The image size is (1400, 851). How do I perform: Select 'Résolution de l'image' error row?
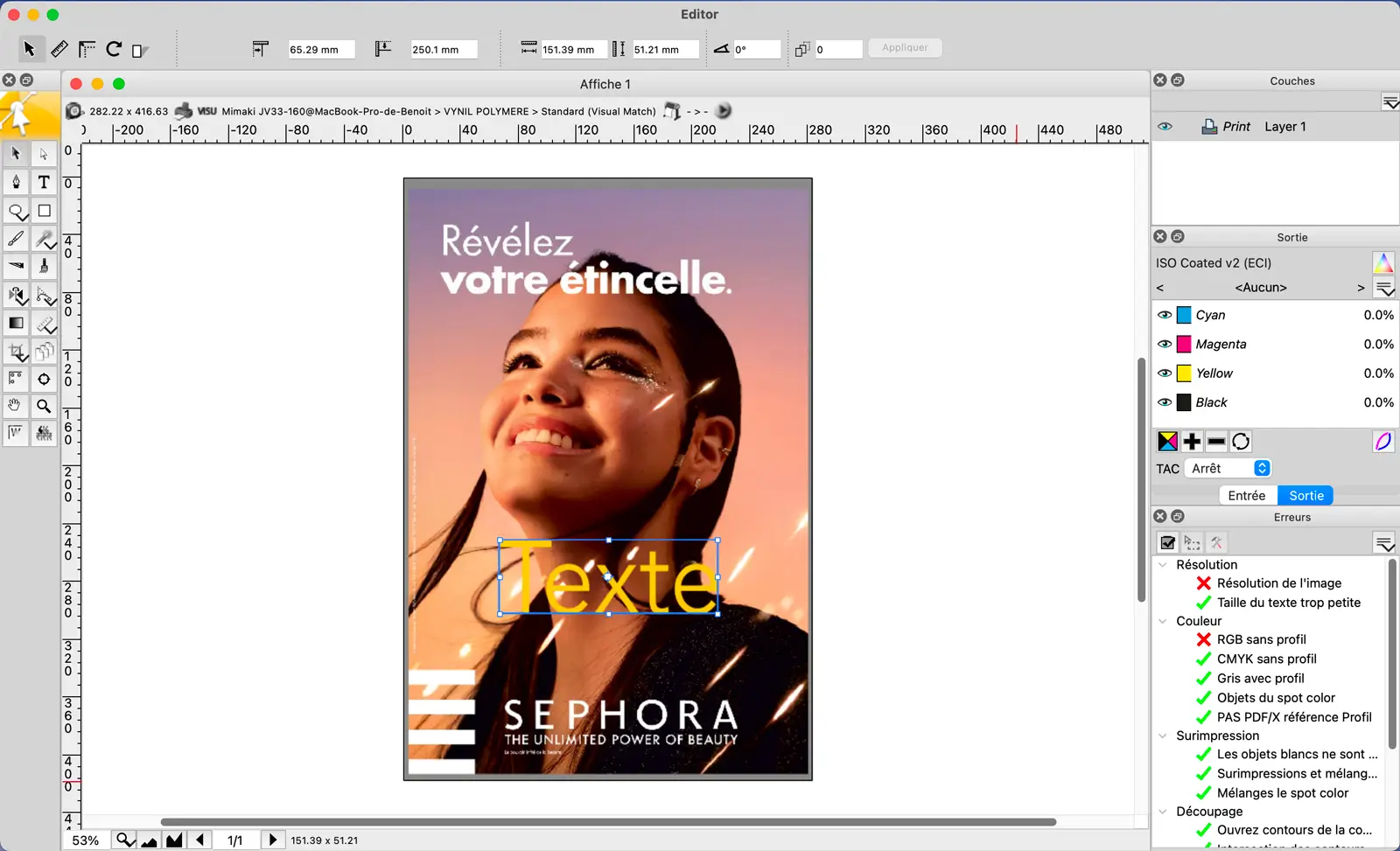pyautogui.click(x=1278, y=583)
